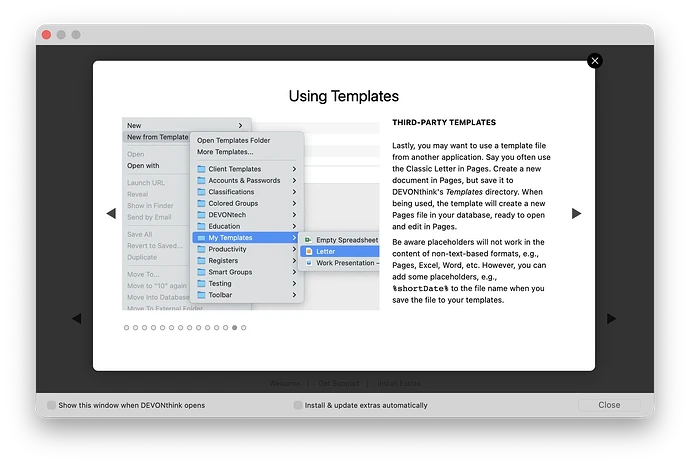
Task: Expand the DEVONtech submenu chevron
Action: [294, 215]
